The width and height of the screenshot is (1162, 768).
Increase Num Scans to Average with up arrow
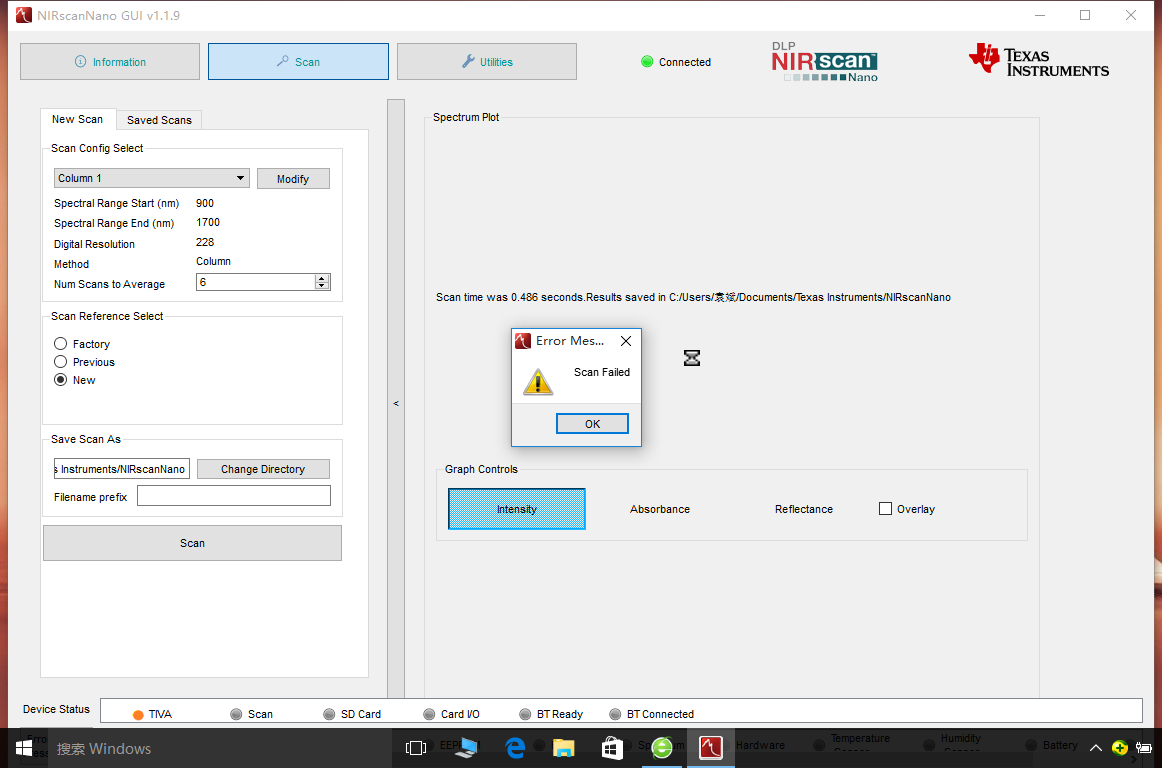tap(322, 278)
